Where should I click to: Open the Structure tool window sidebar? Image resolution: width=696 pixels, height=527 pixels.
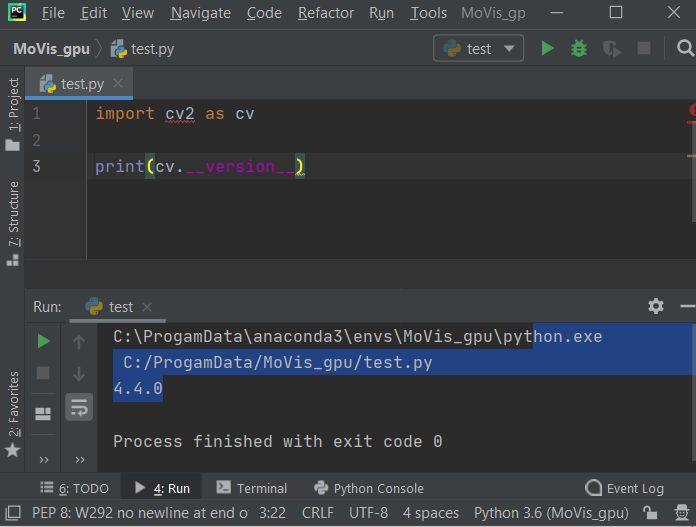13,223
